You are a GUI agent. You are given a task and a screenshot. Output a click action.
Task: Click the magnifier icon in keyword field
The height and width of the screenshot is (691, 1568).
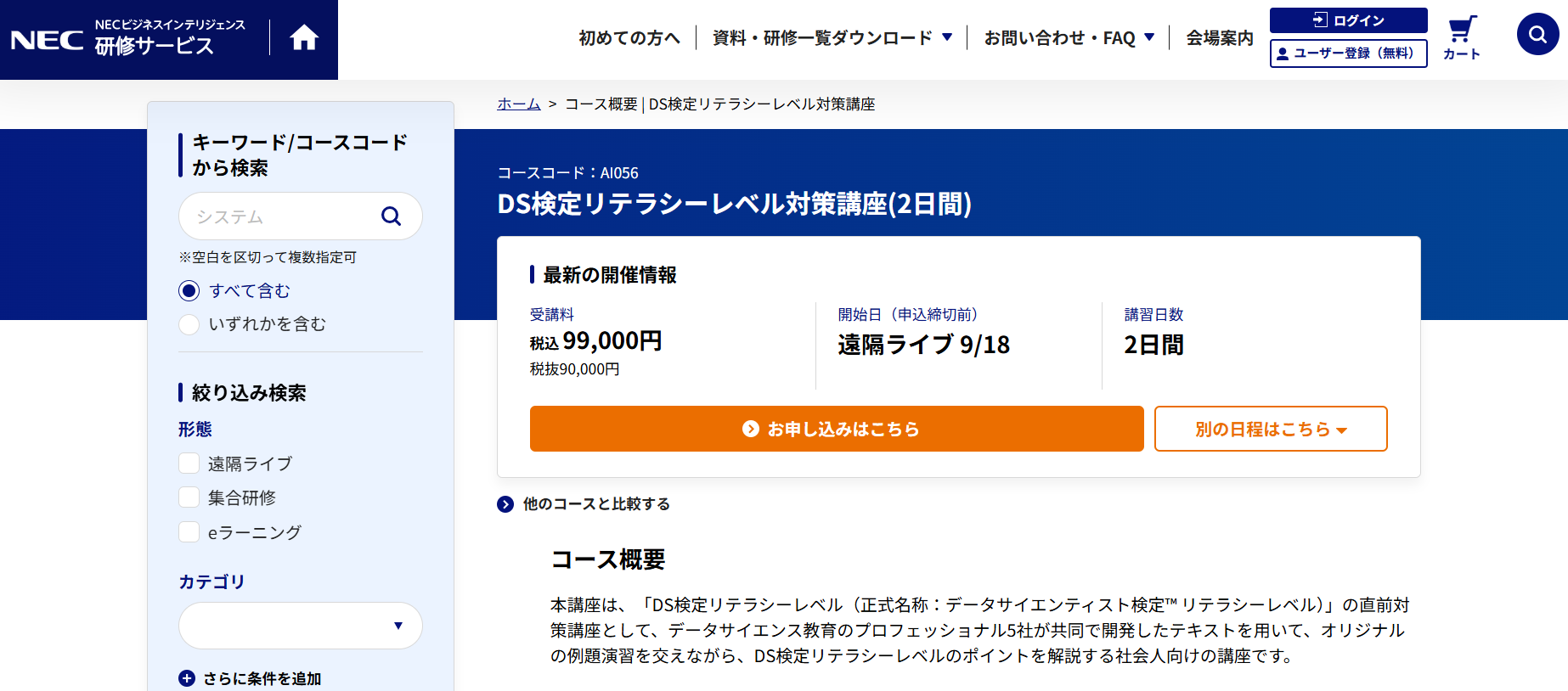tap(391, 216)
